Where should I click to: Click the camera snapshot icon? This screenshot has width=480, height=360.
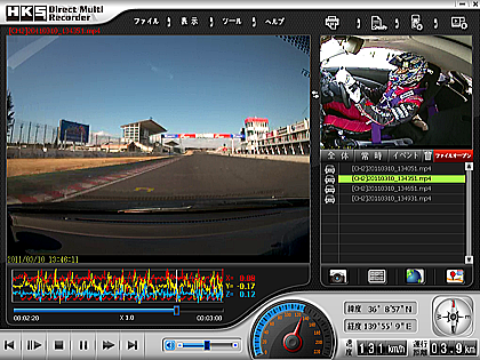pyautogui.click(x=338, y=276)
